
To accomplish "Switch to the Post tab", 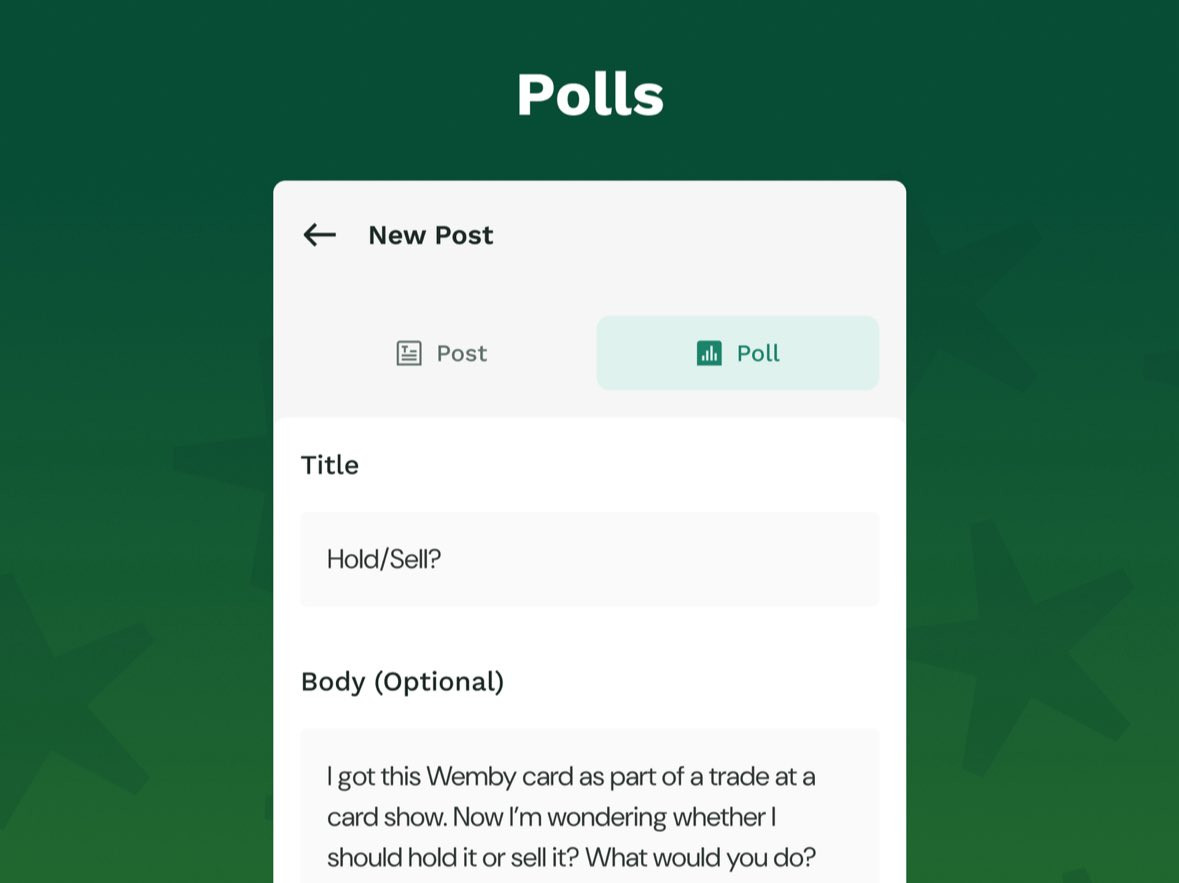I will pos(441,353).
